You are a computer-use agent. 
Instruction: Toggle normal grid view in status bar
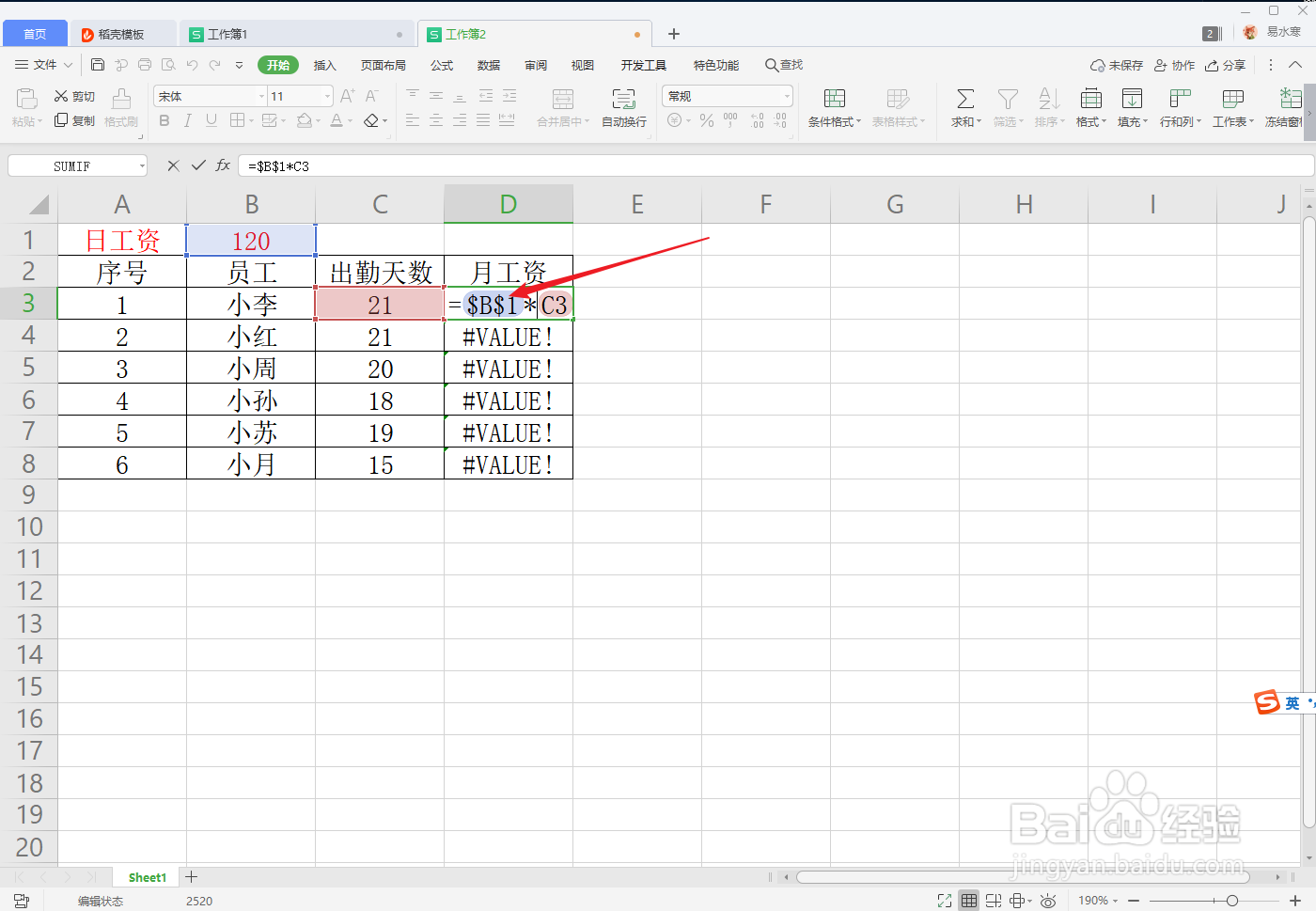click(x=969, y=901)
